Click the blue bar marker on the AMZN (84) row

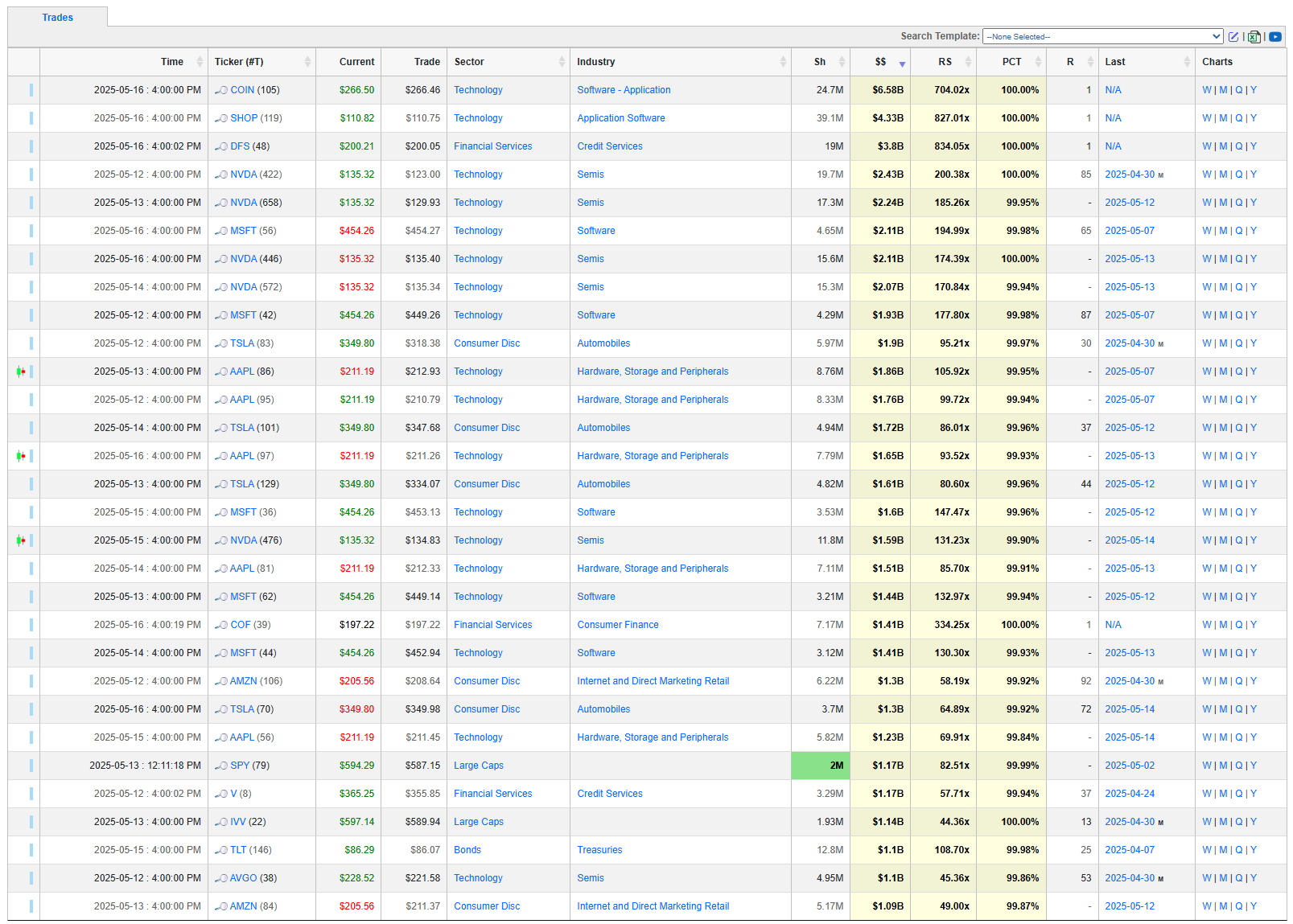click(x=31, y=906)
